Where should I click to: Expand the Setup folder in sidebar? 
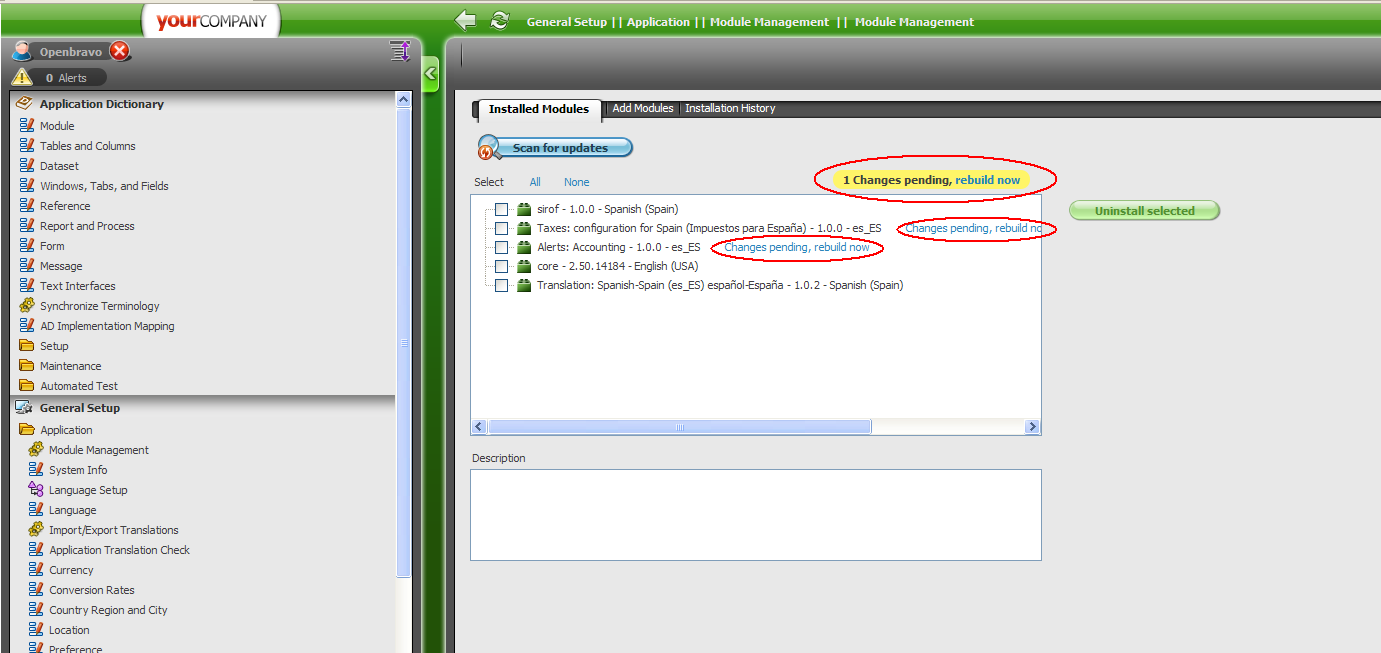click(x=27, y=346)
